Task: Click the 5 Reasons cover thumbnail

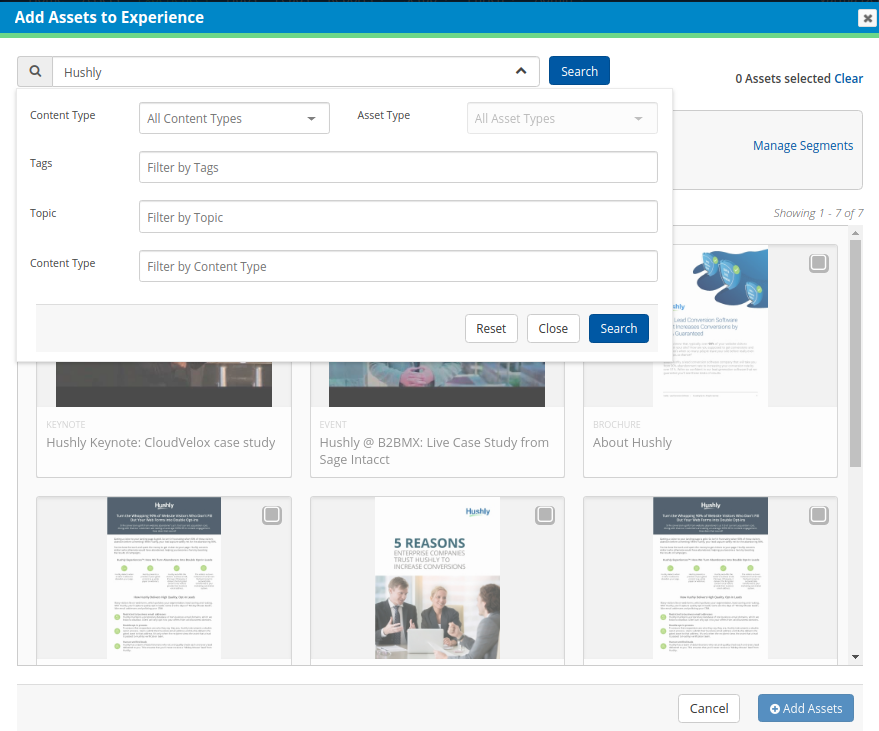Action: click(437, 578)
